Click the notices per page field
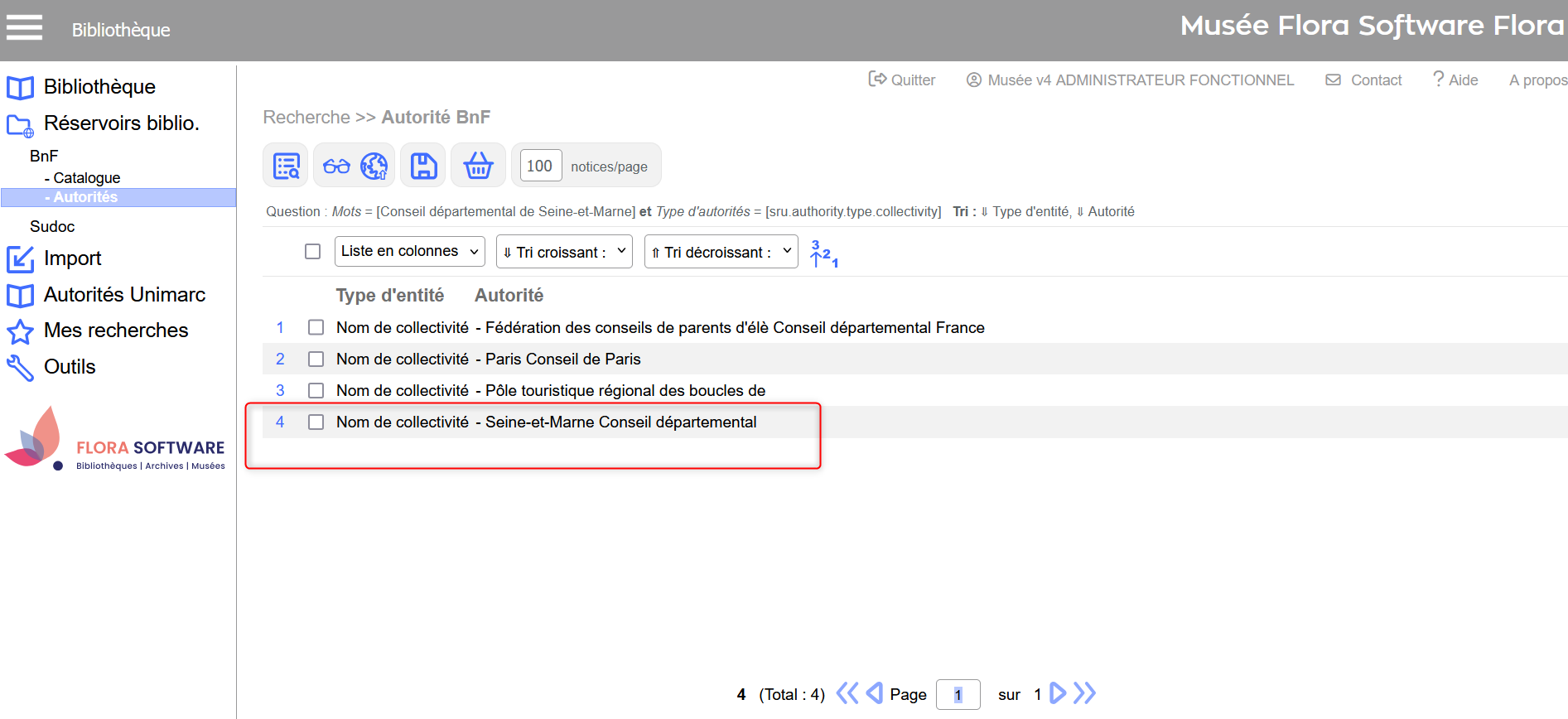The width and height of the screenshot is (1568, 719). [x=540, y=166]
